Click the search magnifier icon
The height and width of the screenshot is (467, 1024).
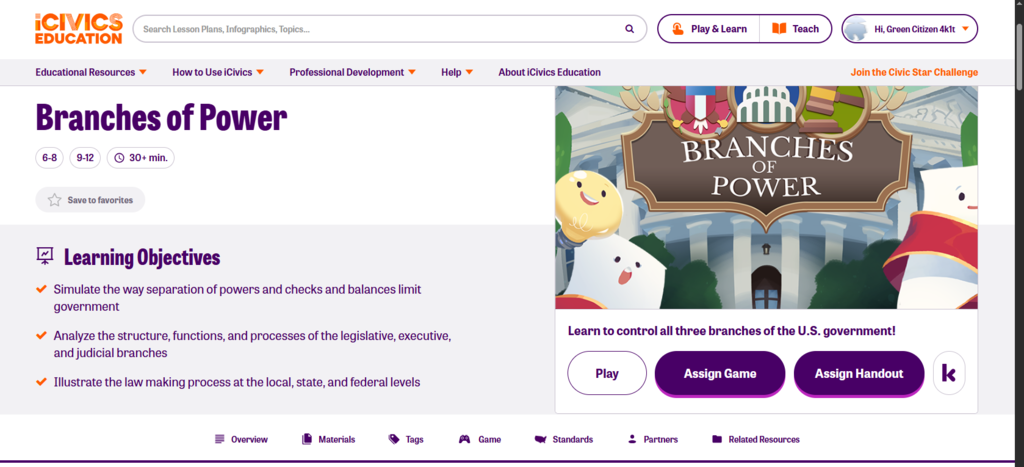(x=629, y=29)
